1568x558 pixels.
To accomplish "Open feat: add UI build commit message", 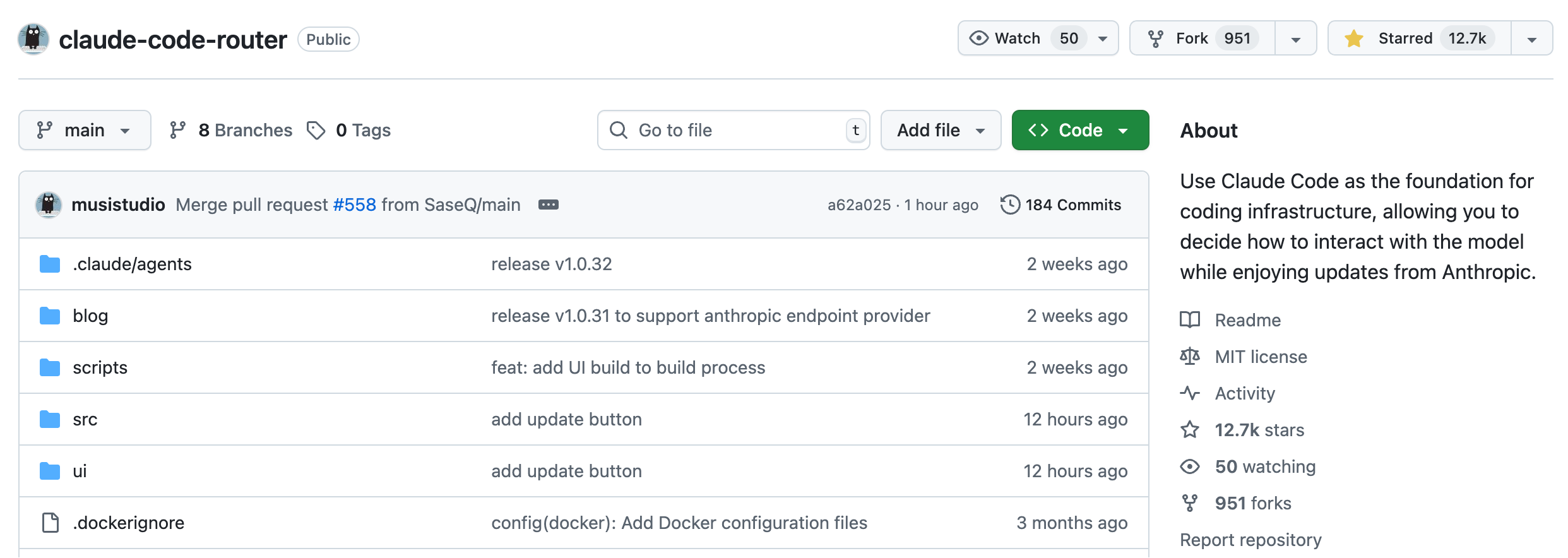I will (628, 367).
